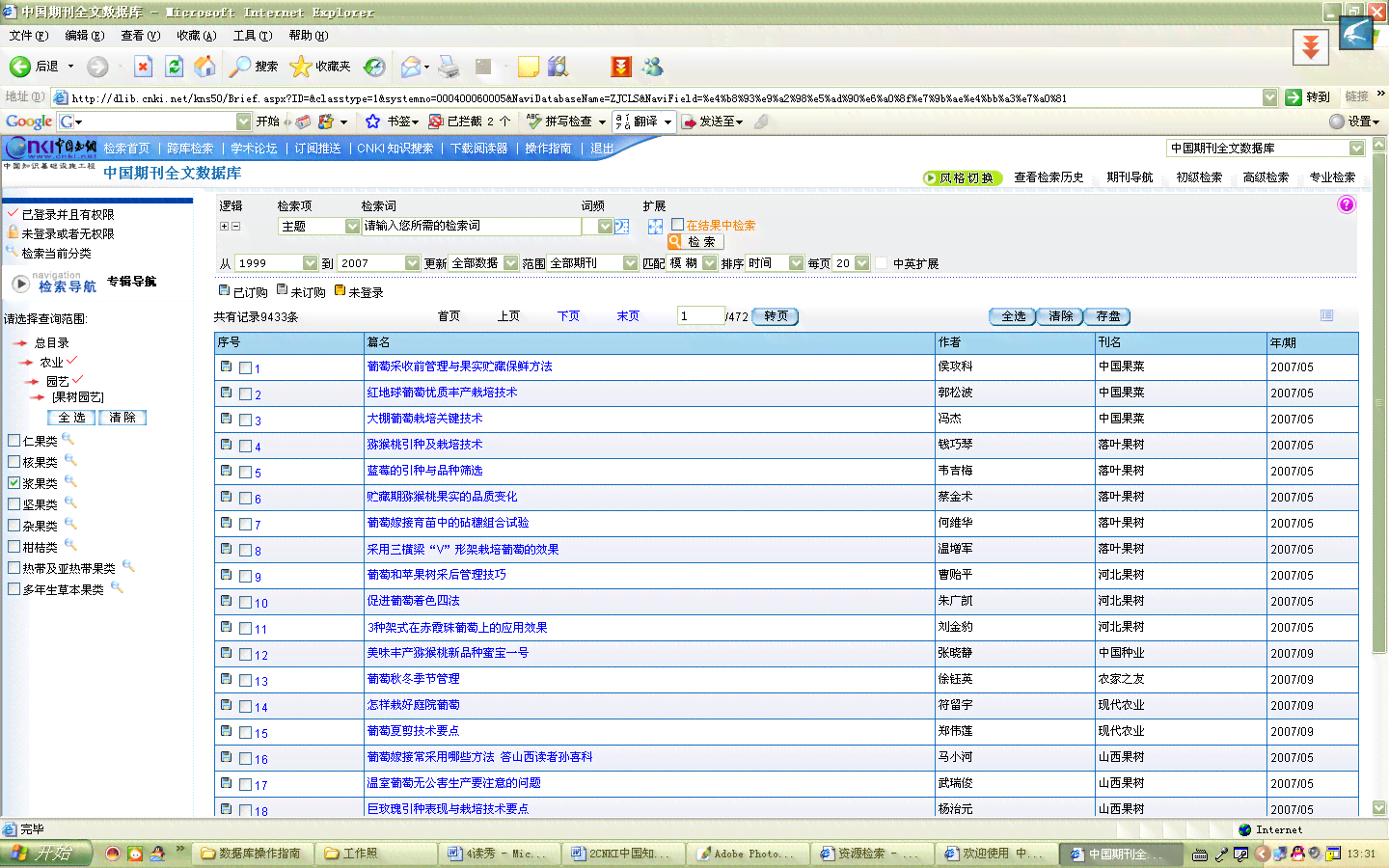Go to 下页 next page link

tap(568, 316)
